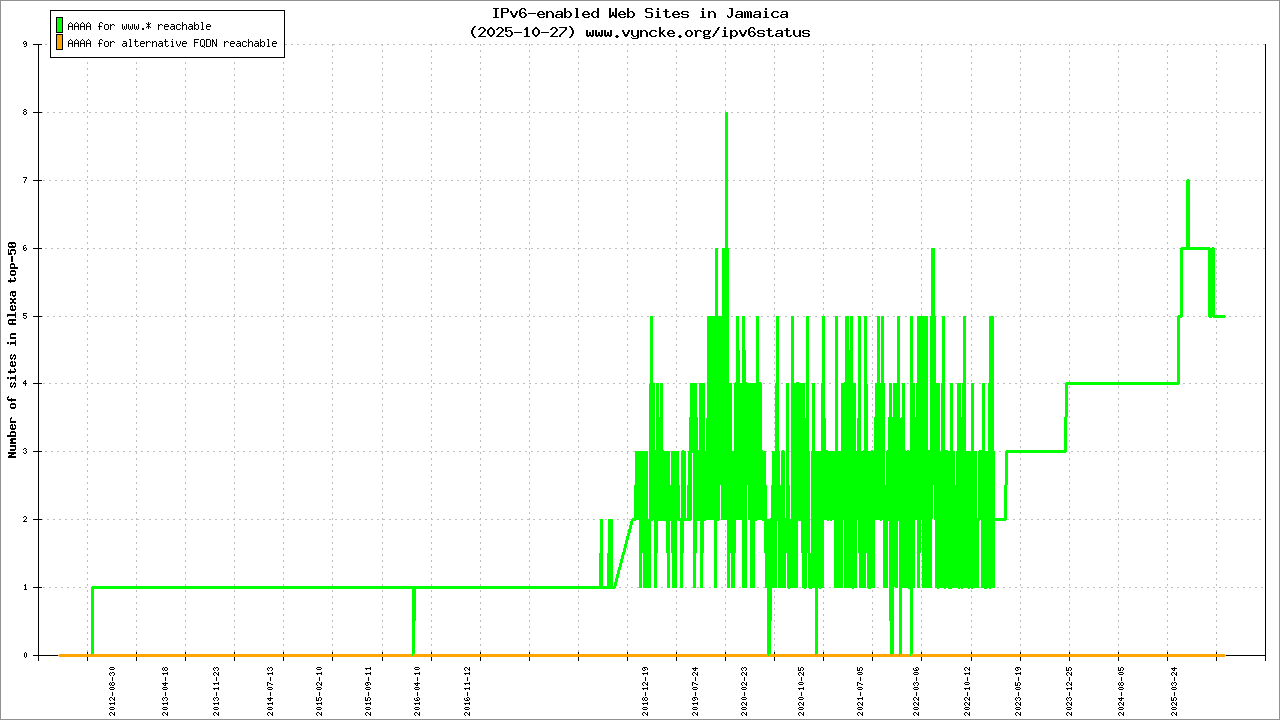Select the 2022-03-06 date tick label
Viewport: 1280px width, 720px height.
[x=917, y=687]
